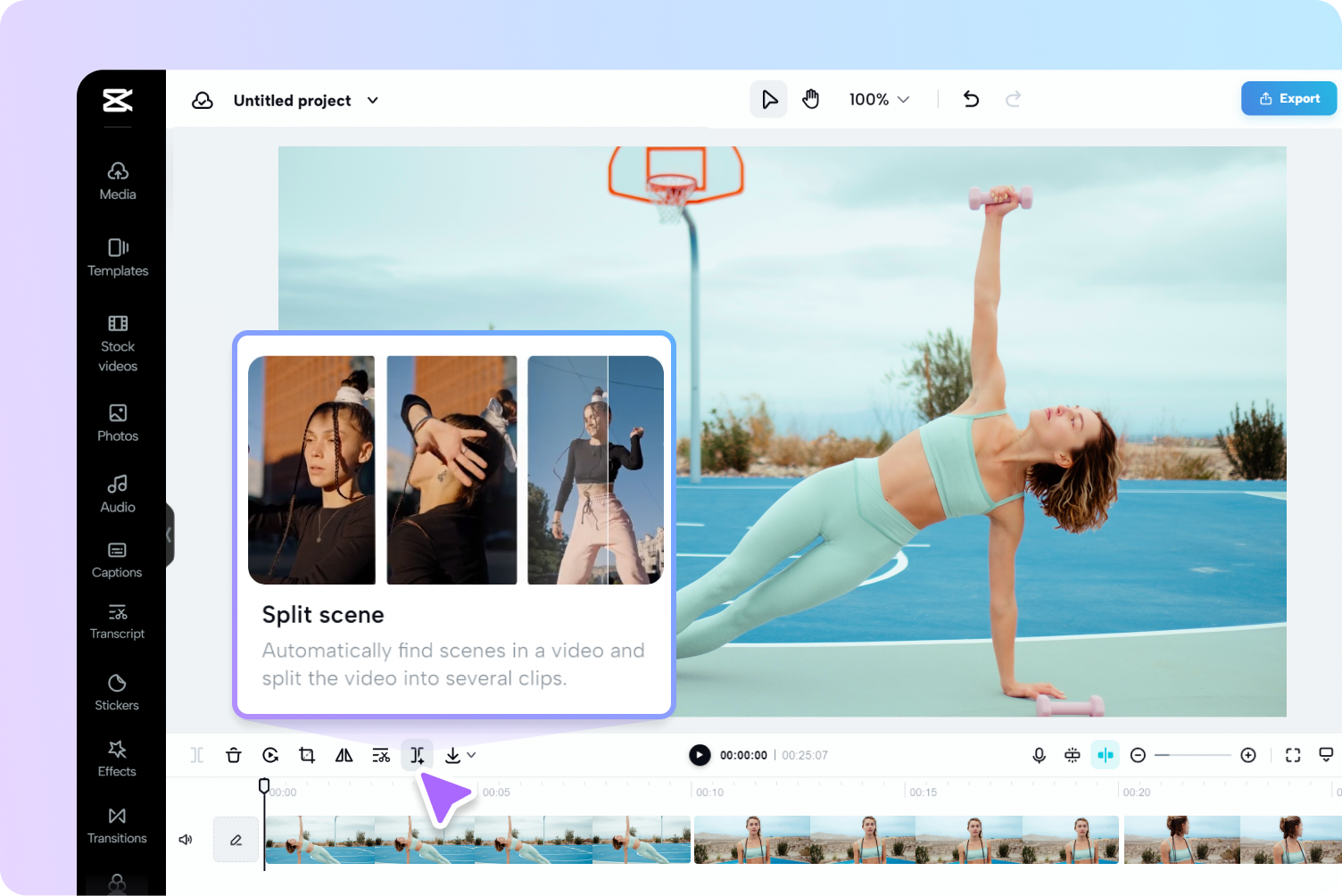
Task: Open the Captions panel
Action: click(x=117, y=560)
